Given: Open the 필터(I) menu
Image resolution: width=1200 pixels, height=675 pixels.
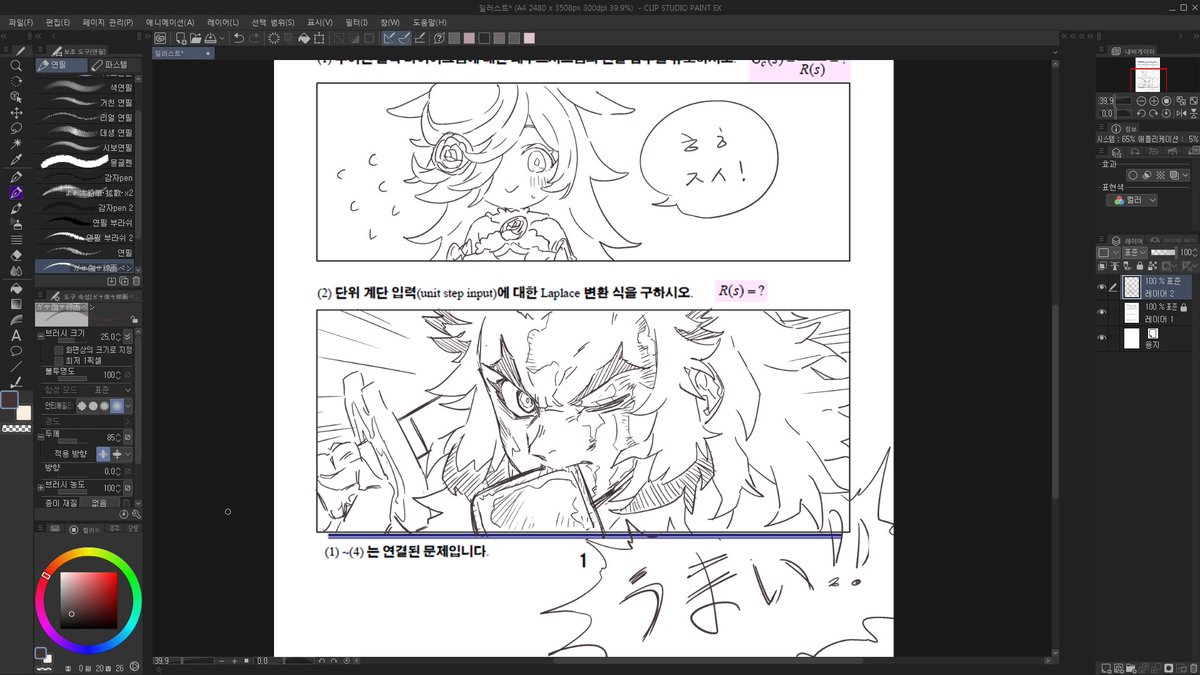Looking at the screenshot, I should (356, 22).
